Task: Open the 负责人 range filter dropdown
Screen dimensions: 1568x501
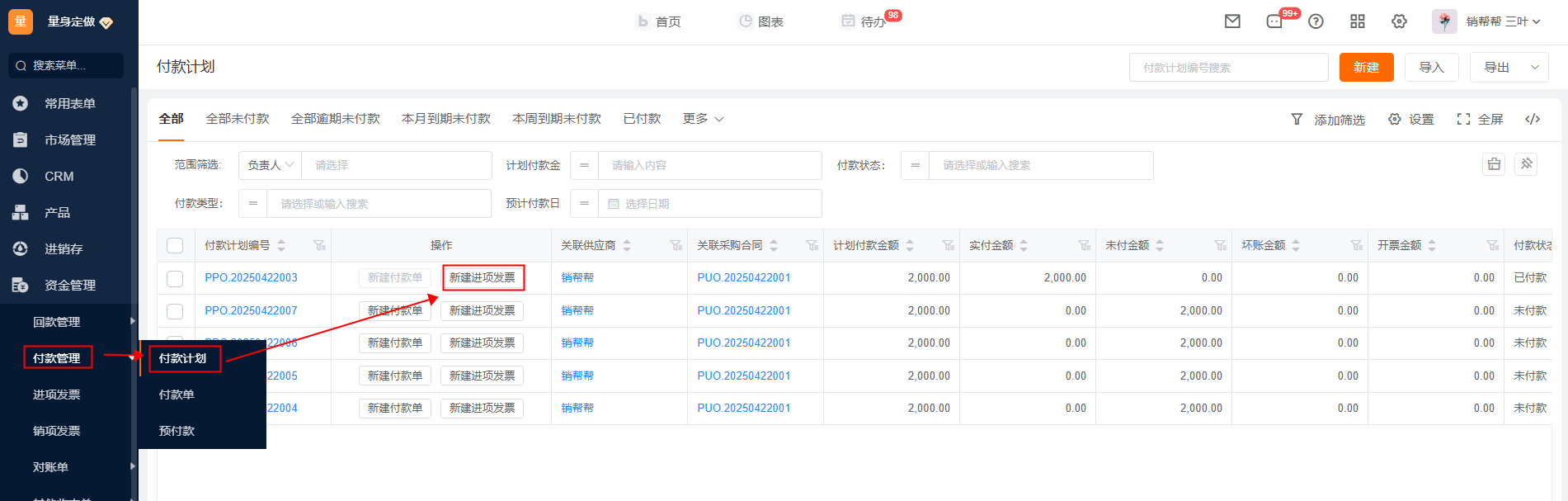Action: 271,165
